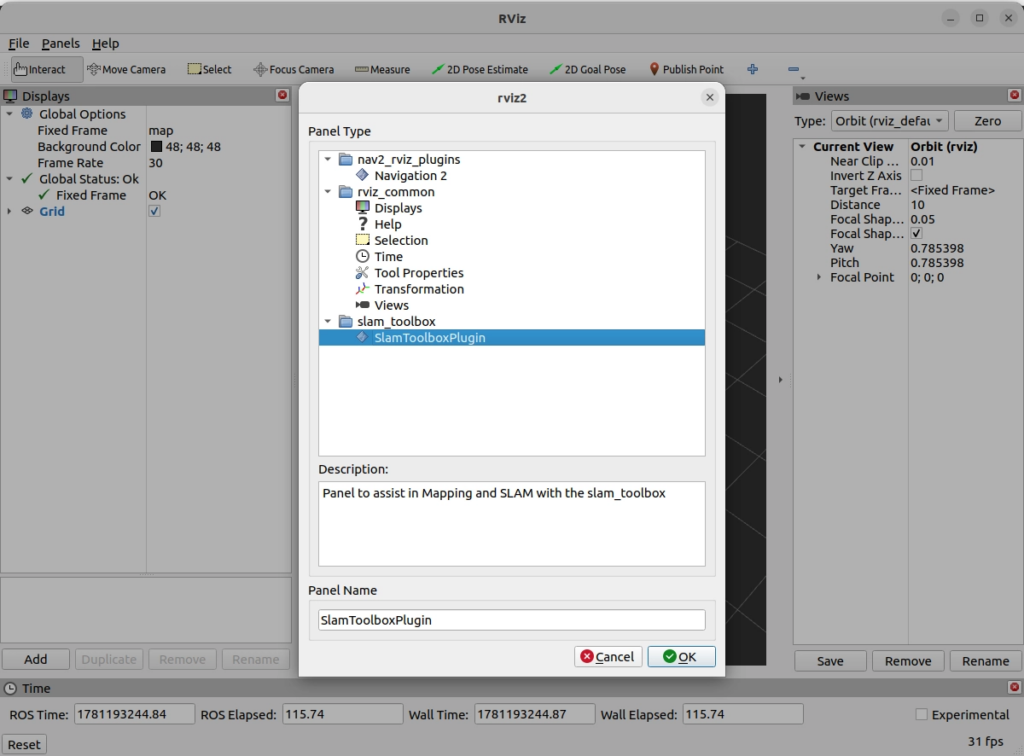Click the ROS Time field
The image size is (1024, 756).
135,714
